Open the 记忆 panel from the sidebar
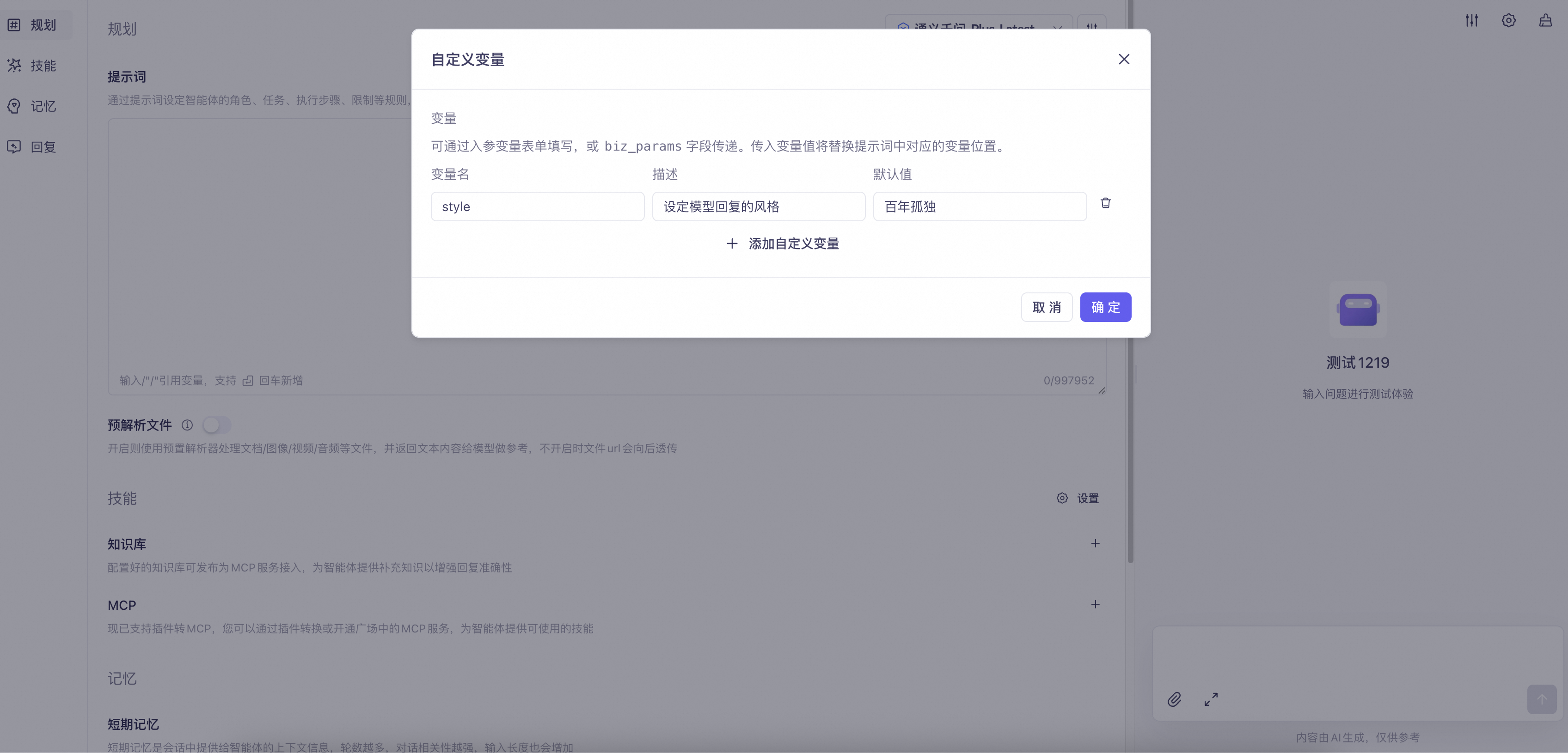This screenshot has height=753, width=1568. point(15,106)
